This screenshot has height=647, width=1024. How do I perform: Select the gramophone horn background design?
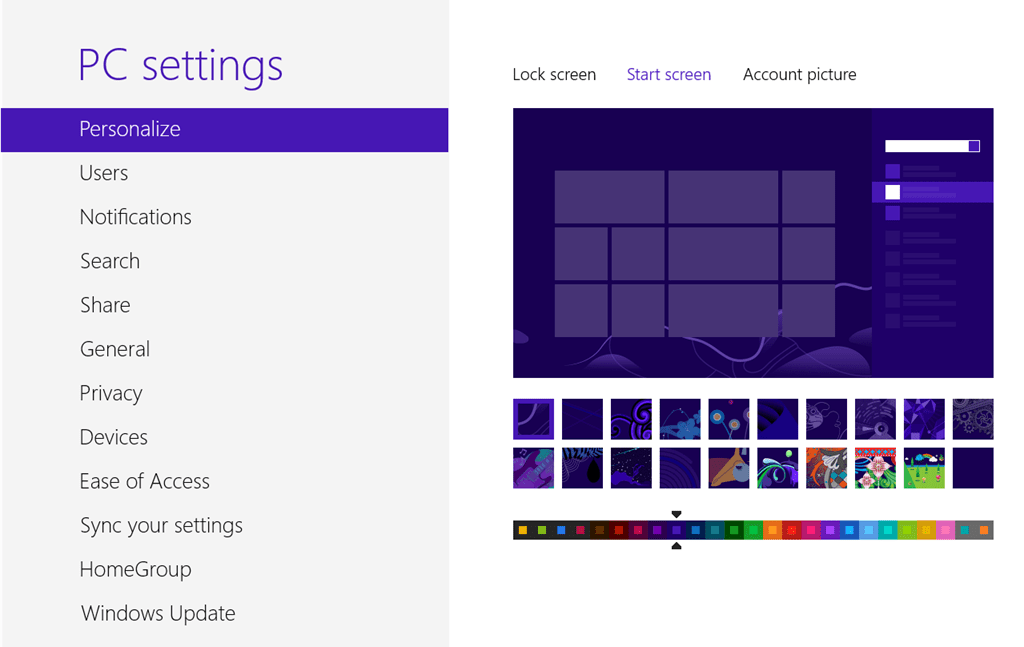pyautogui.click(x=729, y=468)
